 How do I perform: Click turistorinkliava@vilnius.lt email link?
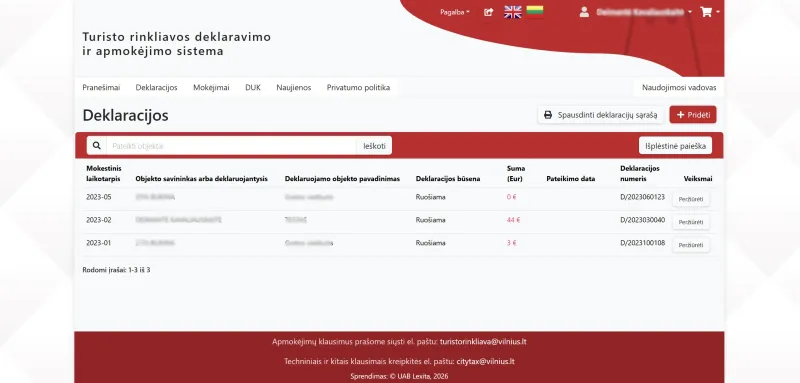483,341
